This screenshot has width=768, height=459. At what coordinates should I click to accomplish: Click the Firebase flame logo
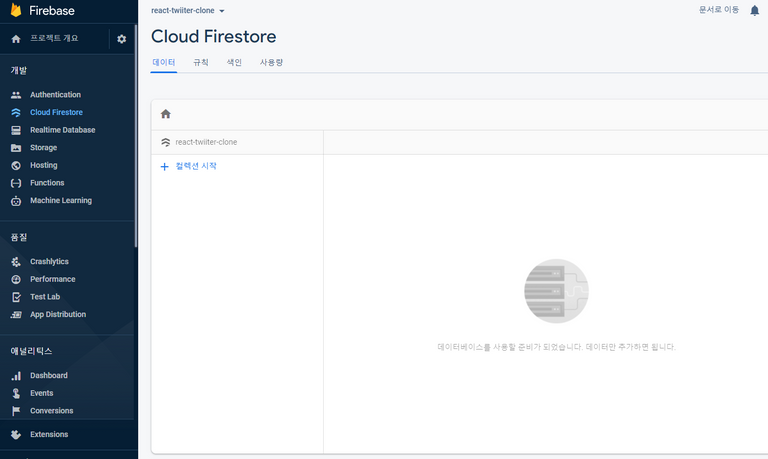click(x=16, y=10)
